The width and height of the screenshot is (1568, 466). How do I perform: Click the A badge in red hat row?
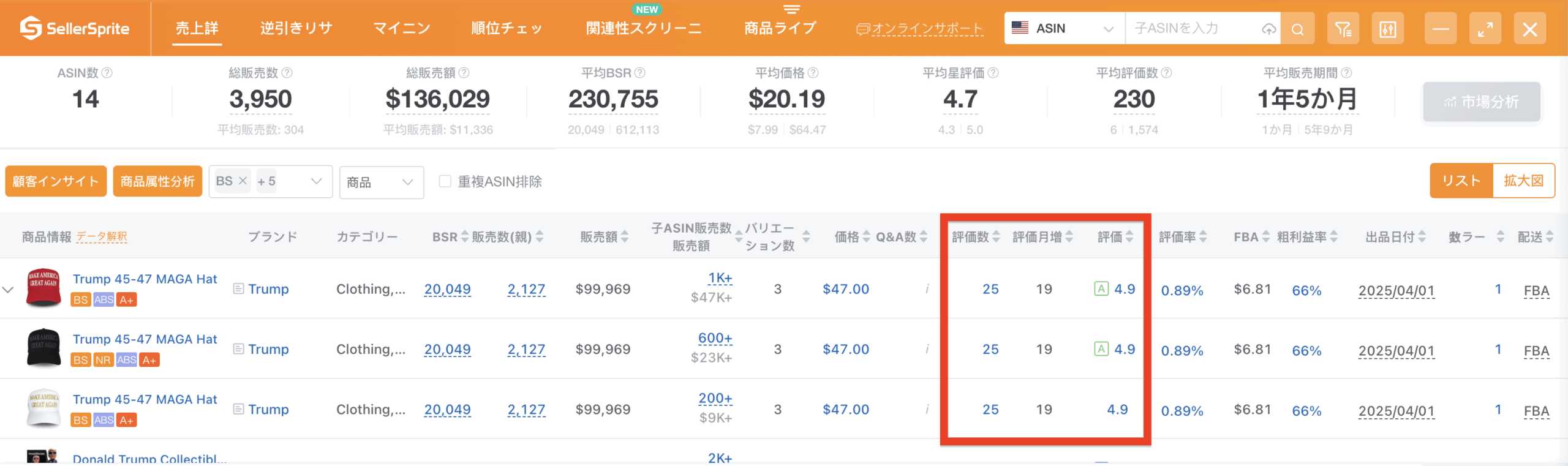[1101, 288]
